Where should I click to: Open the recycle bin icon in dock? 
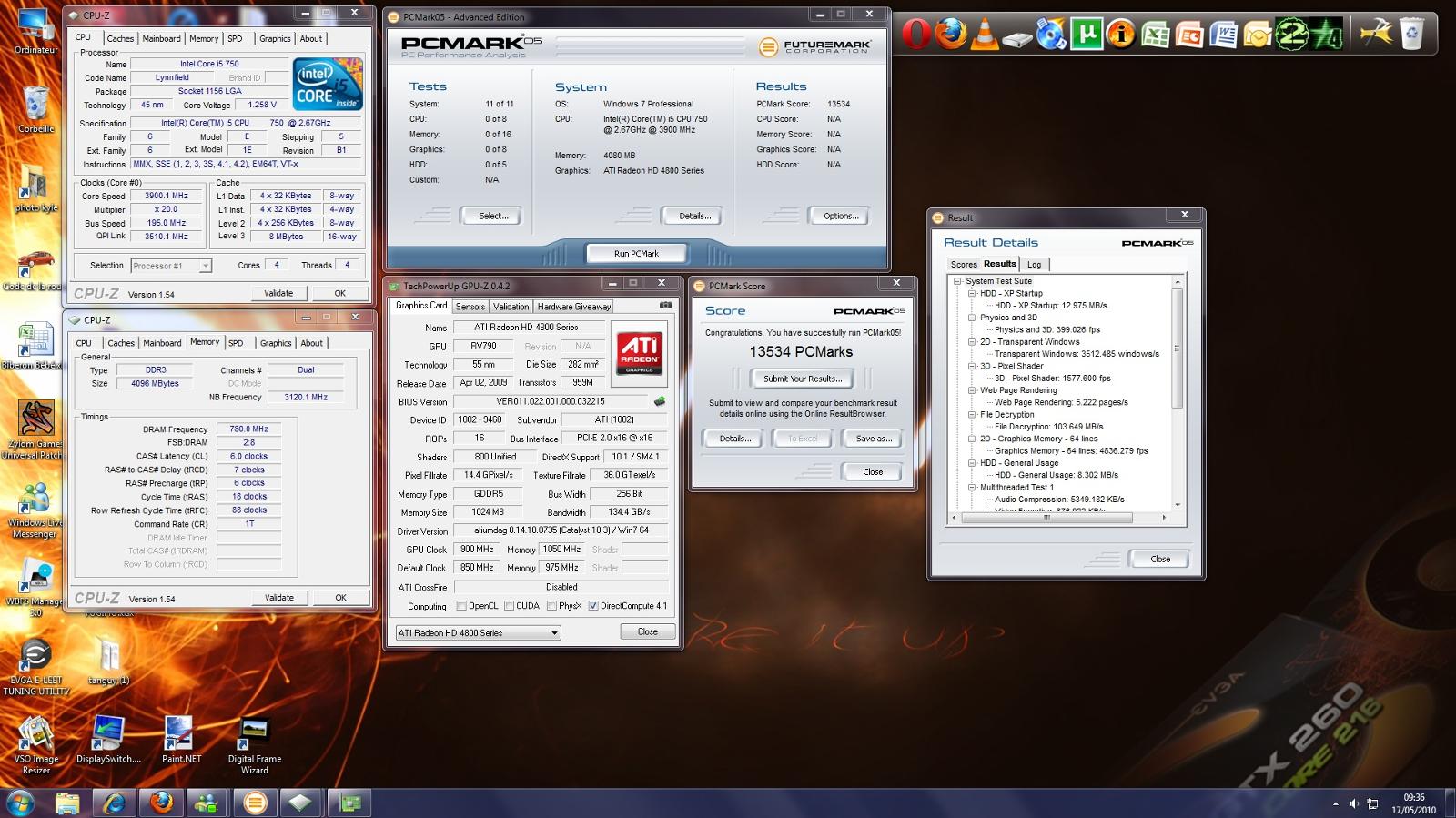[1411, 35]
